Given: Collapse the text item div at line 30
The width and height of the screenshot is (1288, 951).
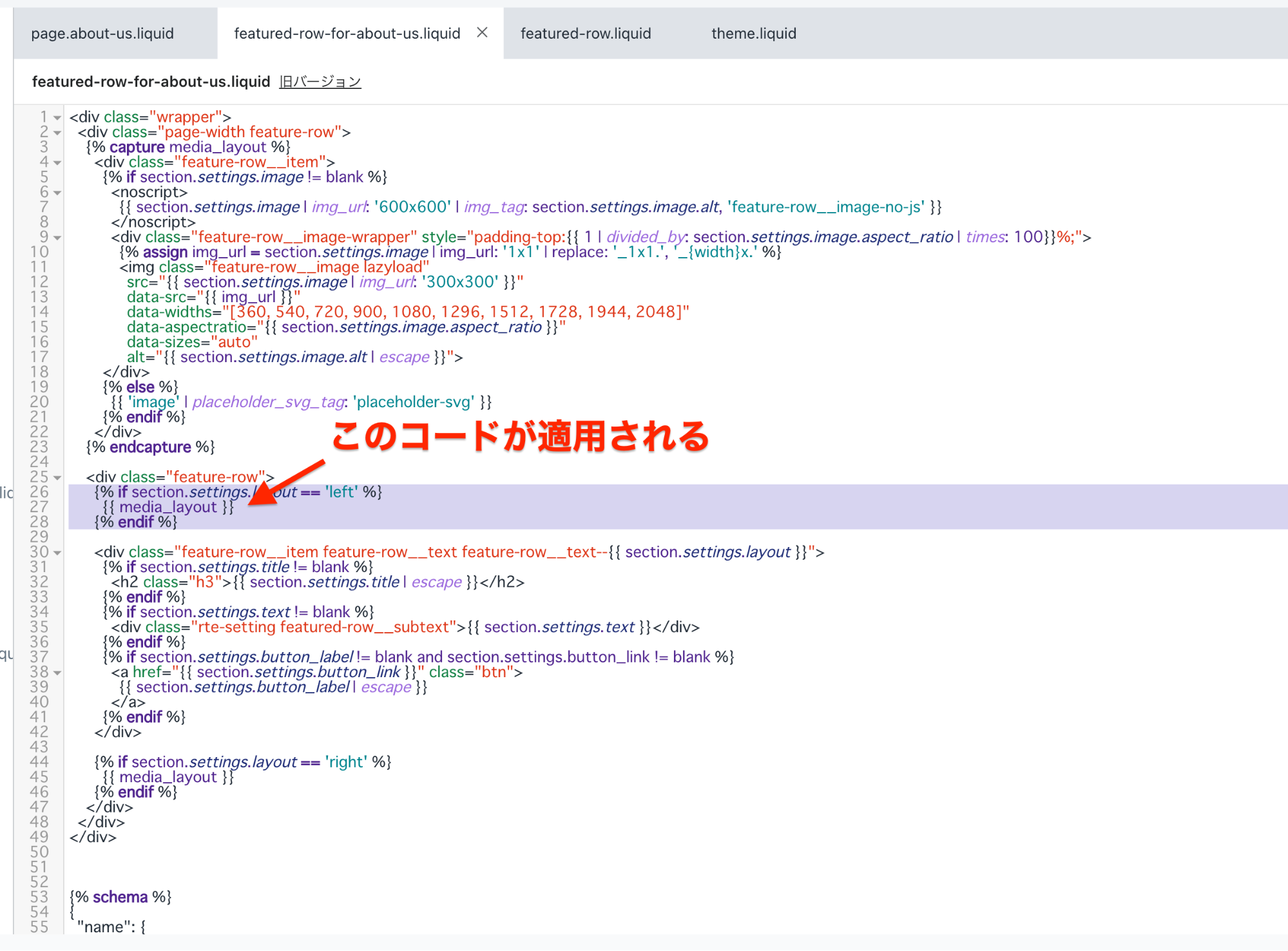Looking at the screenshot, I should [x=57, y=553].
